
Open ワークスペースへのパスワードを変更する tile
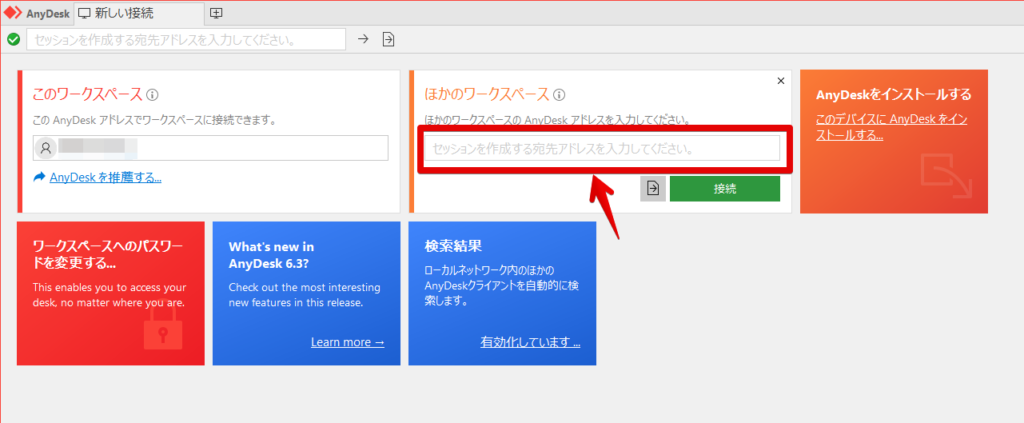pyautogui.click(x=110, y=293)
